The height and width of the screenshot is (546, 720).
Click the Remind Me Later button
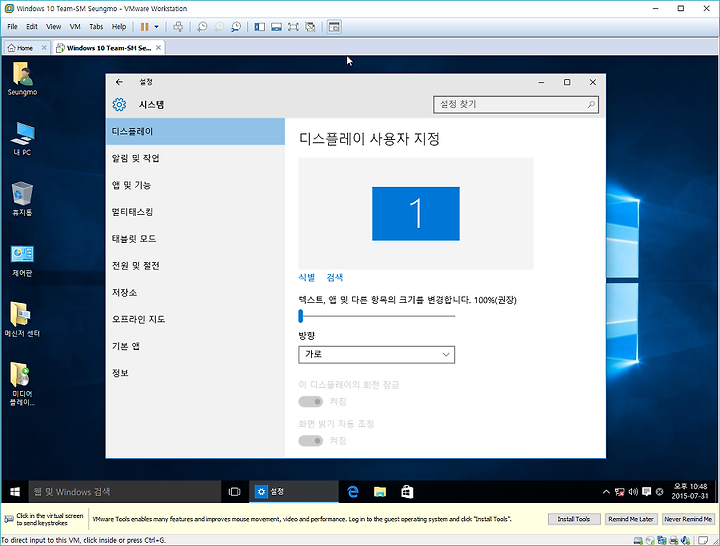point(631,519)
